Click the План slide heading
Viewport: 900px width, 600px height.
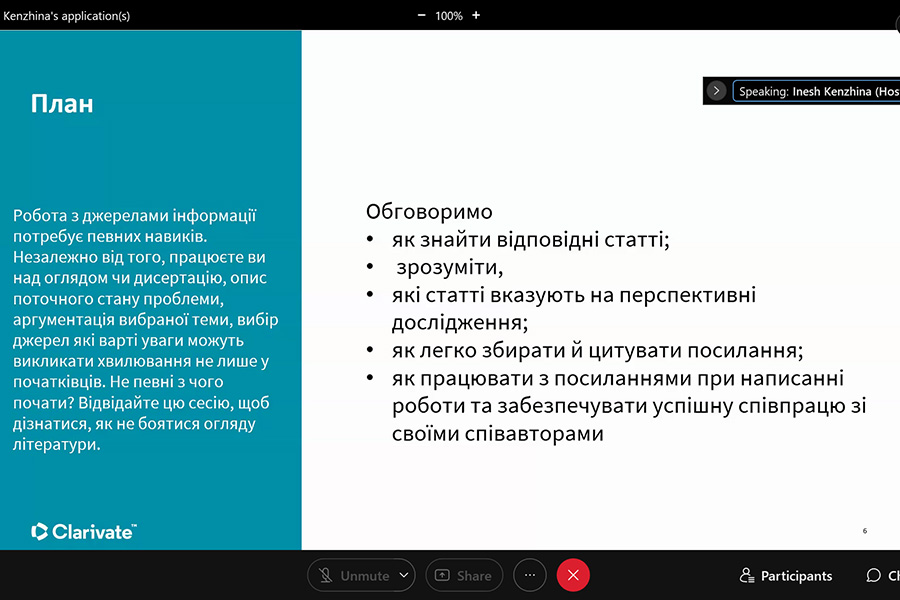click(x=62, y=104)
